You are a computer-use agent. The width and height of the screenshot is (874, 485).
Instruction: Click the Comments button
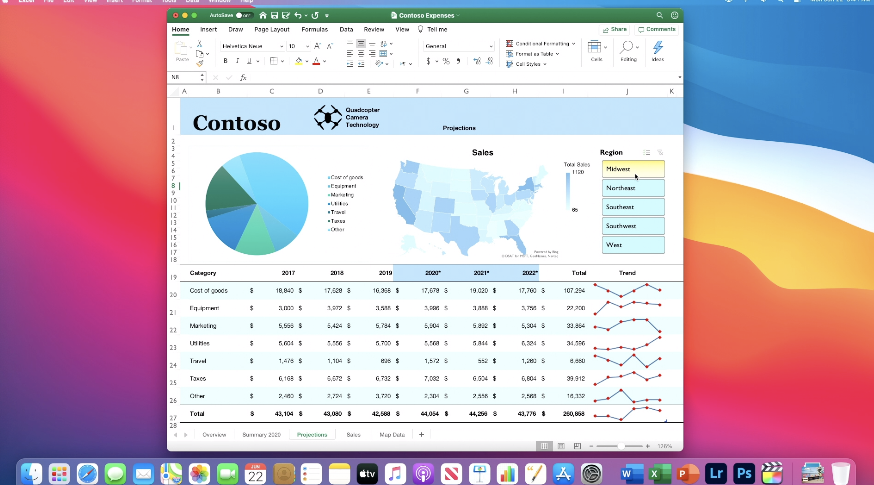click(x=657, y=30)
